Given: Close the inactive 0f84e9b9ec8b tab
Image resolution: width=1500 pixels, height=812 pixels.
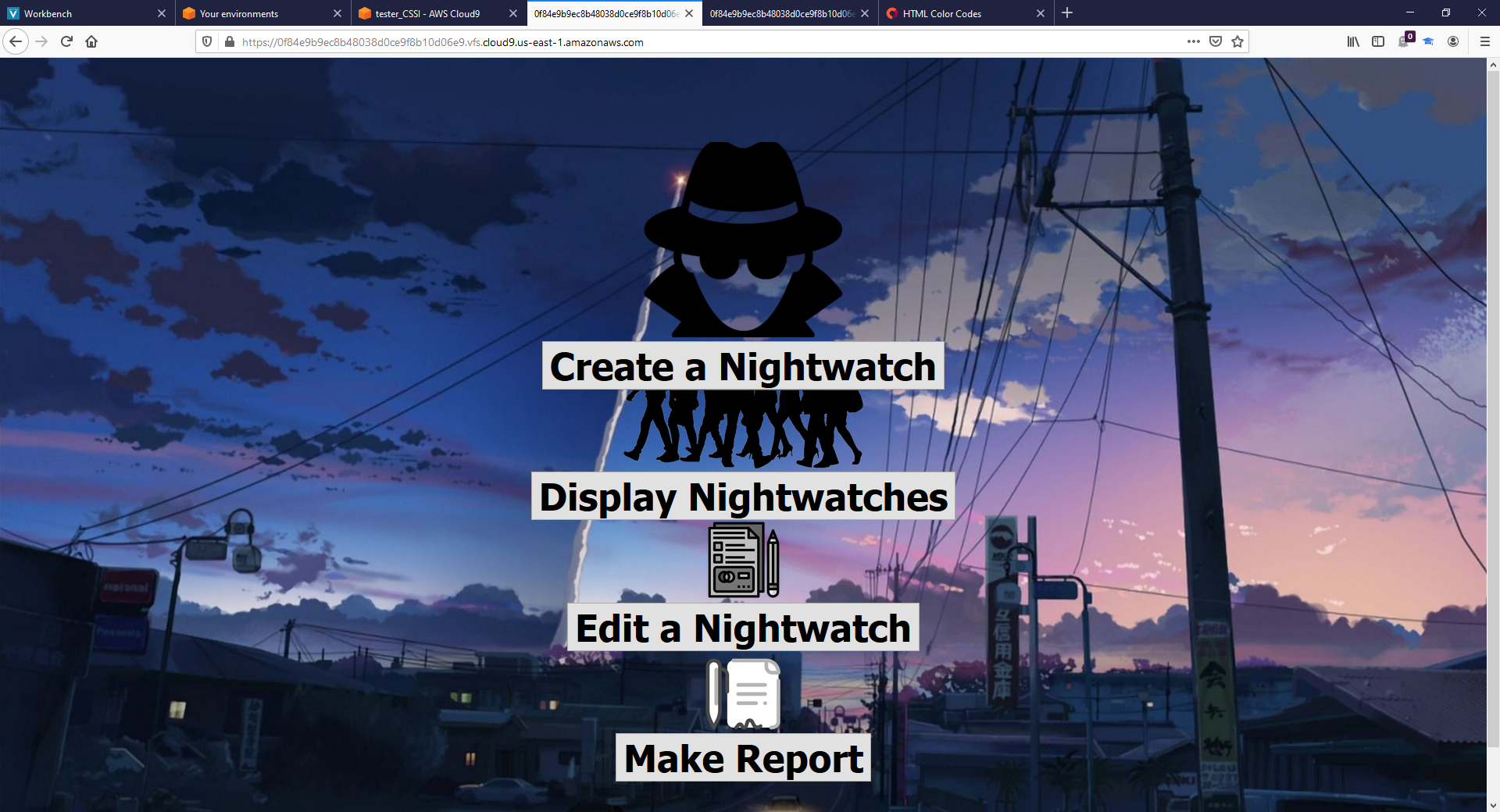Looking at the screenshot, I should (865, 13).
